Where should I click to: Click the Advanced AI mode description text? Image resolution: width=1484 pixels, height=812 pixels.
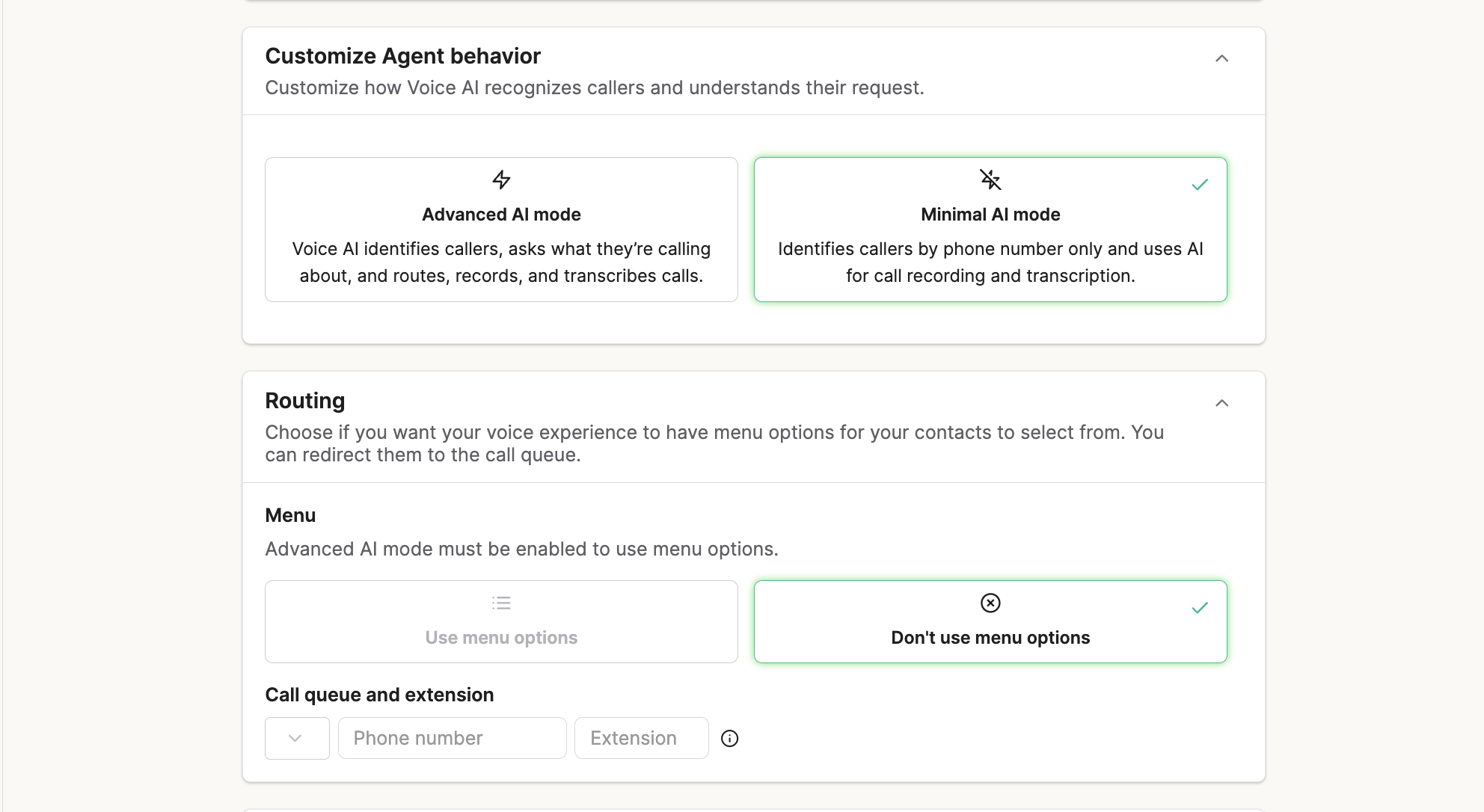(x=501, y=262)
